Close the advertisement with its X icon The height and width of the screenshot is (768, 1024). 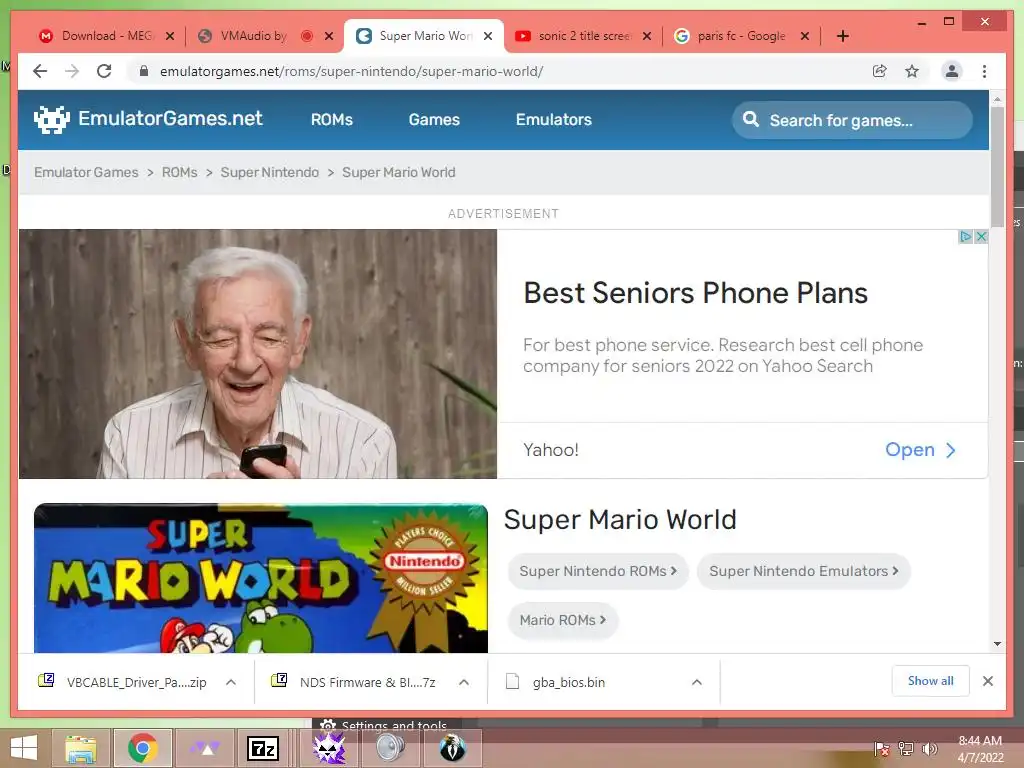click(980, 236)
